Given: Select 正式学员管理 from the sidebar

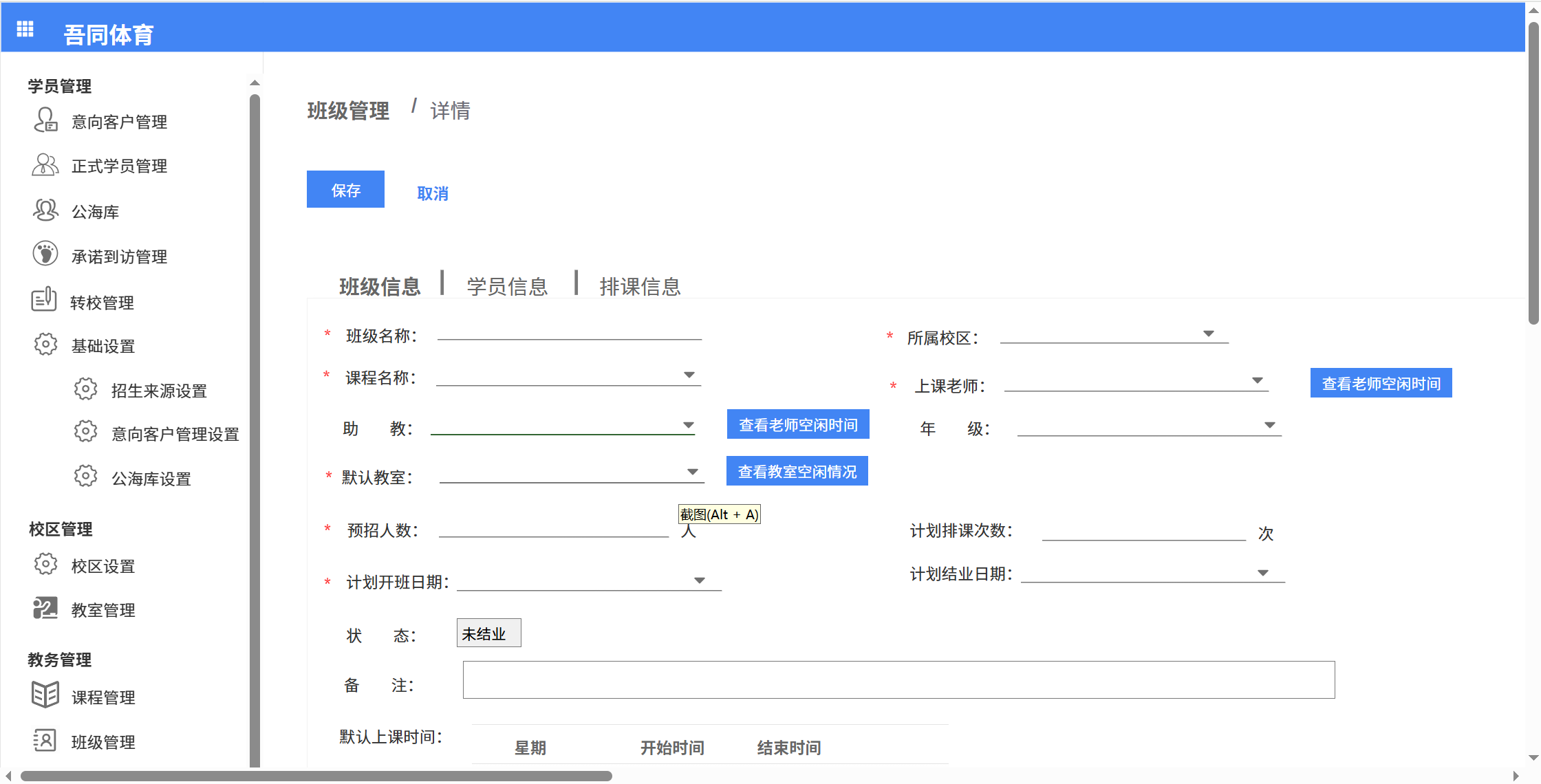Looking at the screenshot, I should (118, 165).
